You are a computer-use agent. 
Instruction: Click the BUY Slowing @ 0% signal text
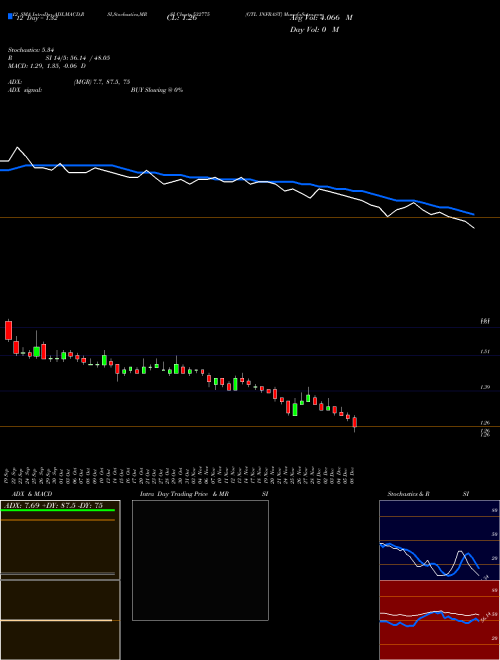click(x=157, y=90)
